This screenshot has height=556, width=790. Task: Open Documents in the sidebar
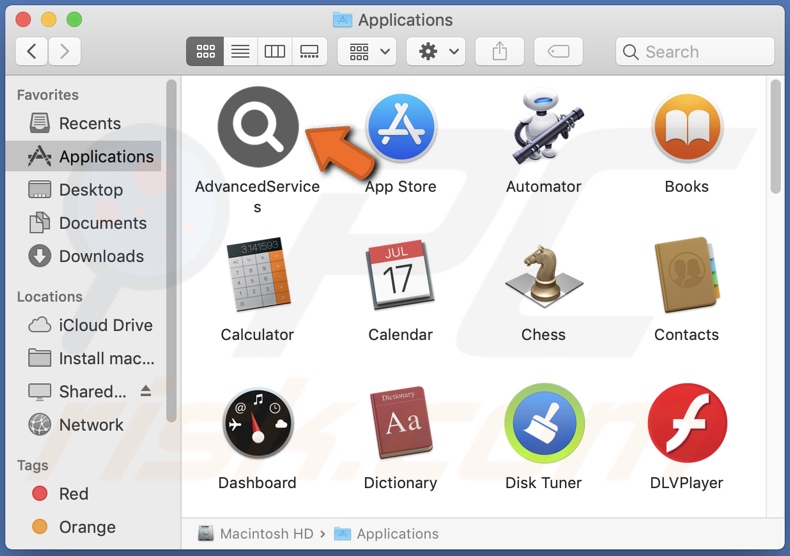(84, 223)
